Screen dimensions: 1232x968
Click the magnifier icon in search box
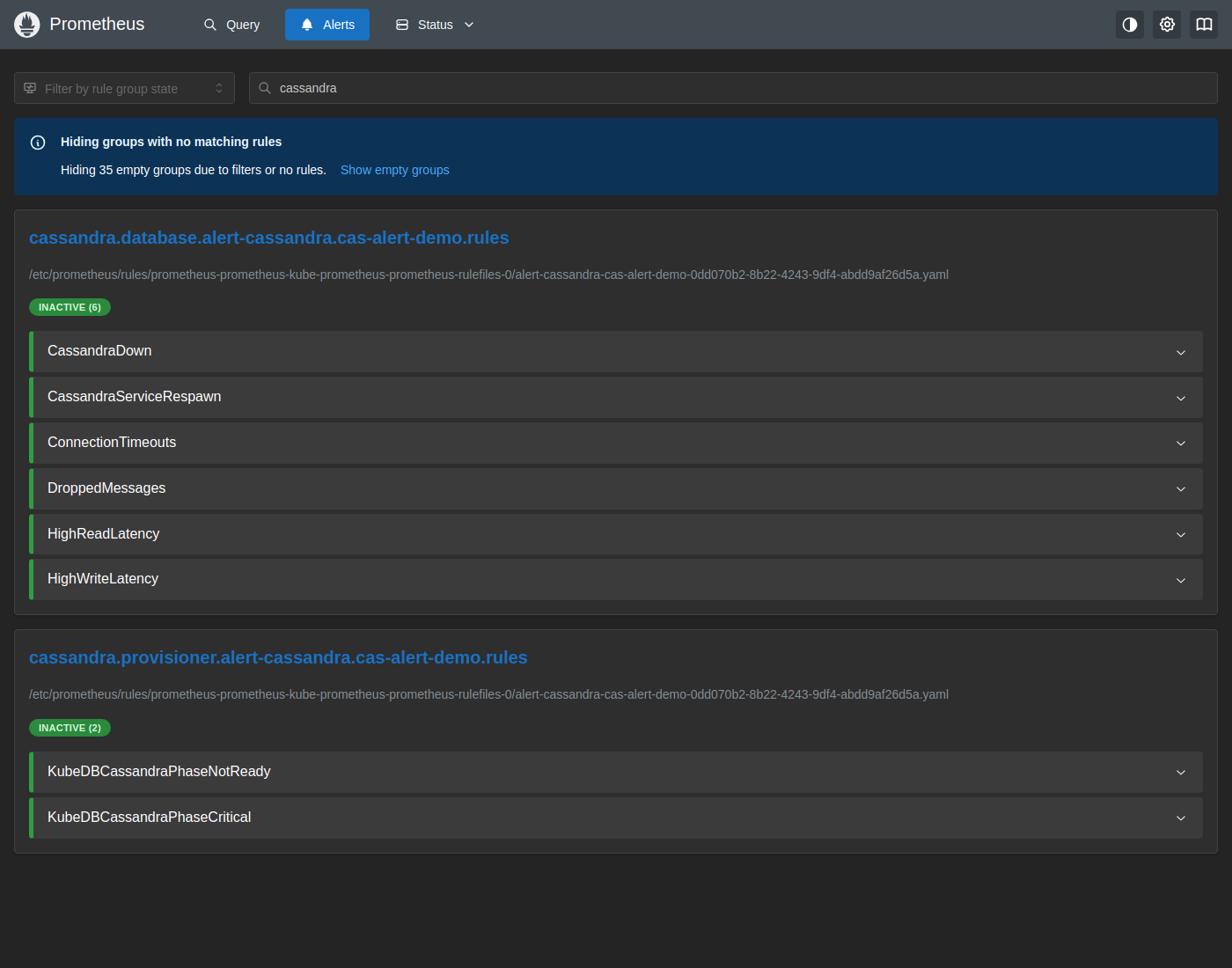point(265,88)
